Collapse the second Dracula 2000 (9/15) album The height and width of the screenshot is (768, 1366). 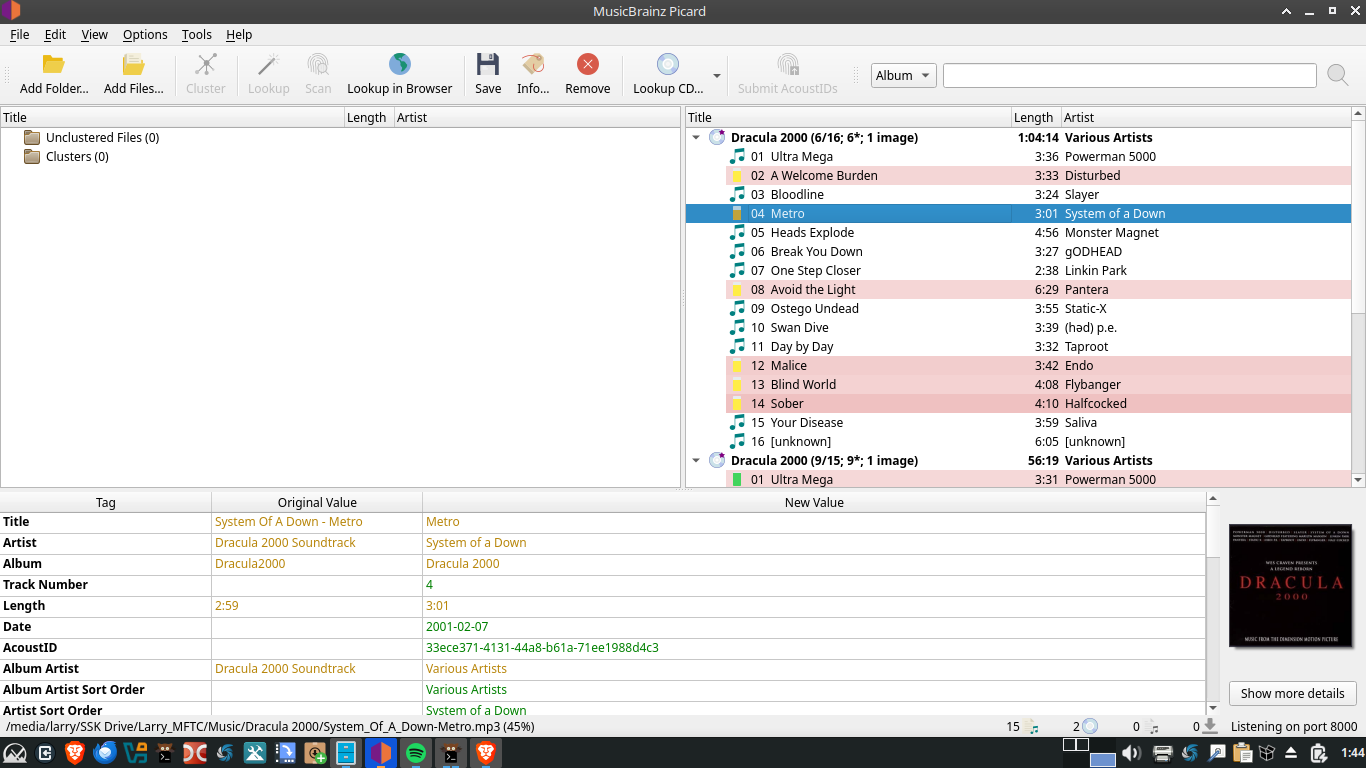pos(697,461)
